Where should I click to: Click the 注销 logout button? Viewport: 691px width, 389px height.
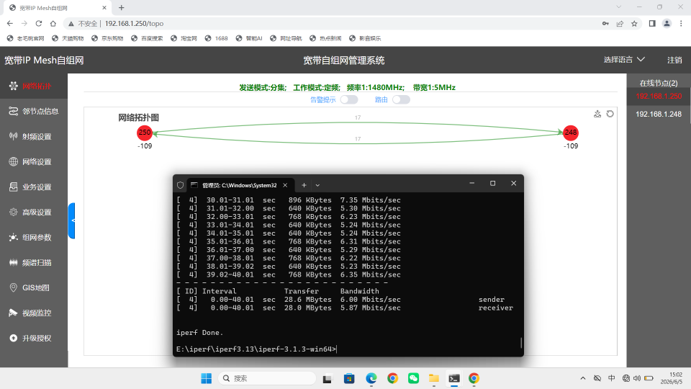coord(674,60)
